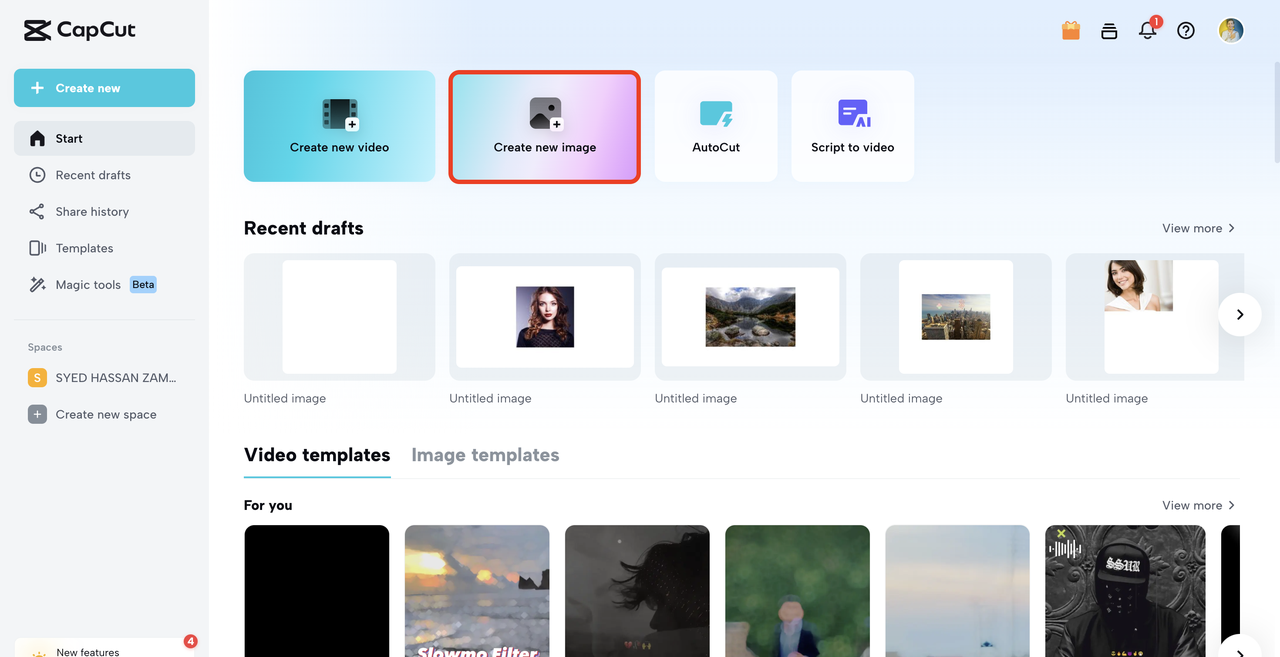Click the CapCut logo

[x=80, y=30]
